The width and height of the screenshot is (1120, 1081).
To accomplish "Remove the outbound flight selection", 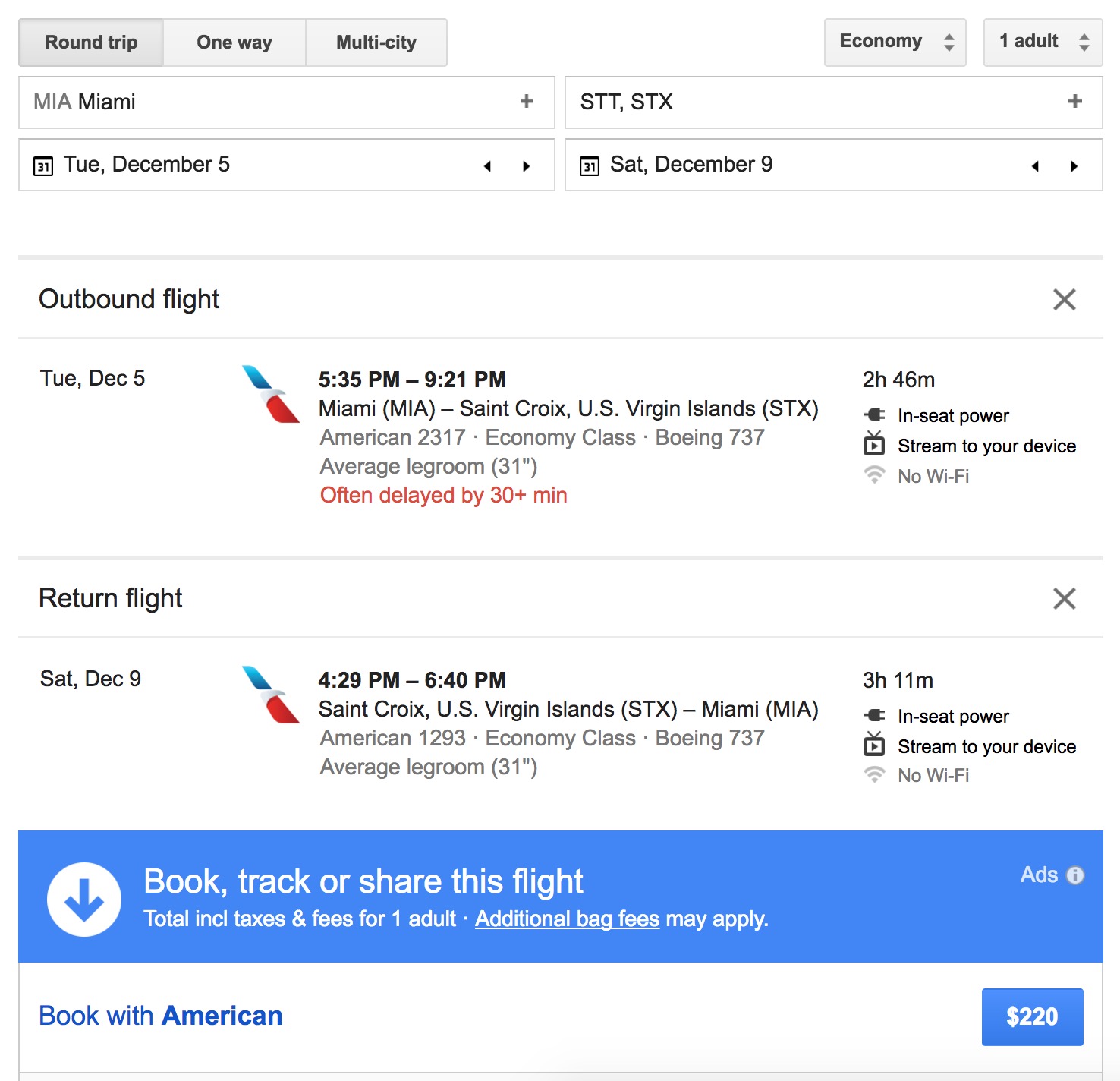I will [1065, 300].
